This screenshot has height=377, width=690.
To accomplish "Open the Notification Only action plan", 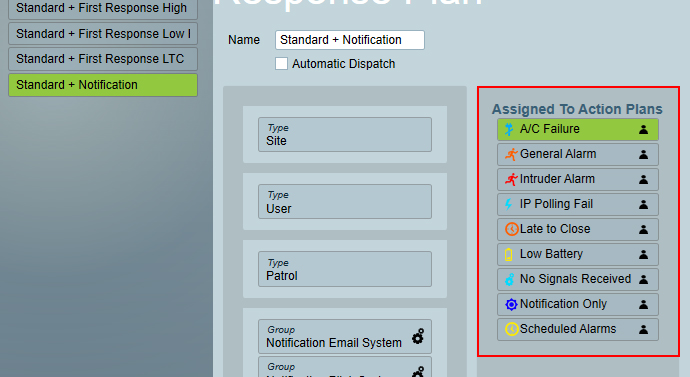I will tap(578, 304).
